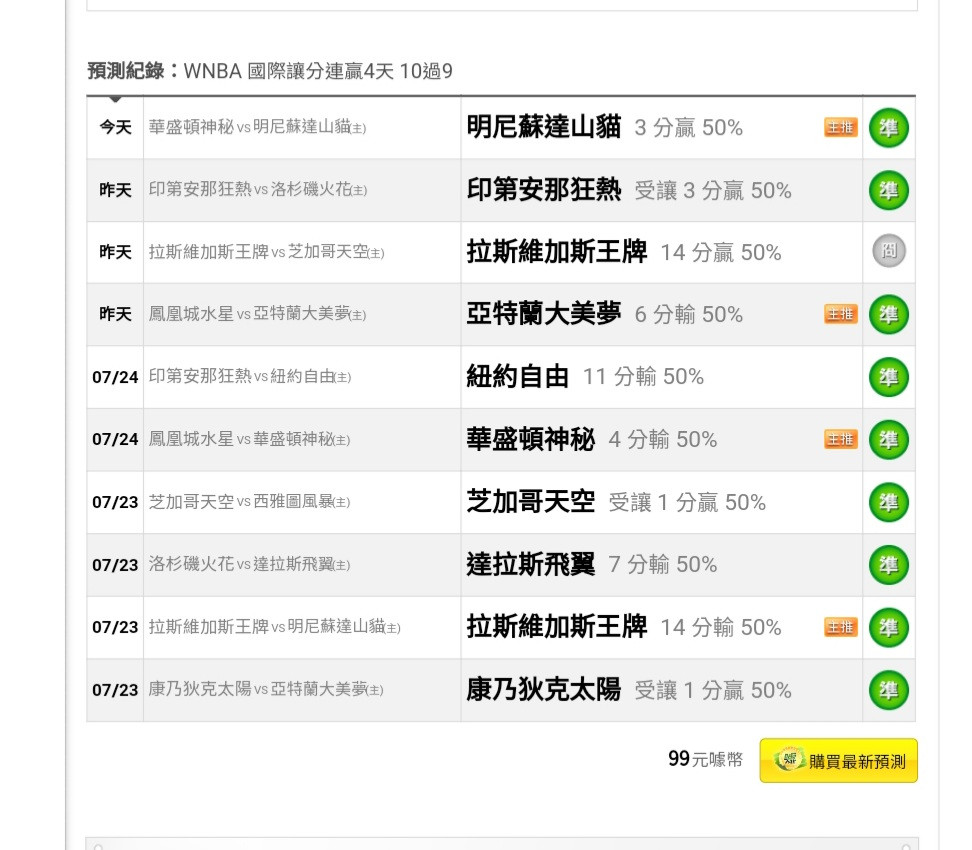Click the prediction 達拉斯飛翼 7 分輸 50%
972x850 pixels.
(592, 564)
